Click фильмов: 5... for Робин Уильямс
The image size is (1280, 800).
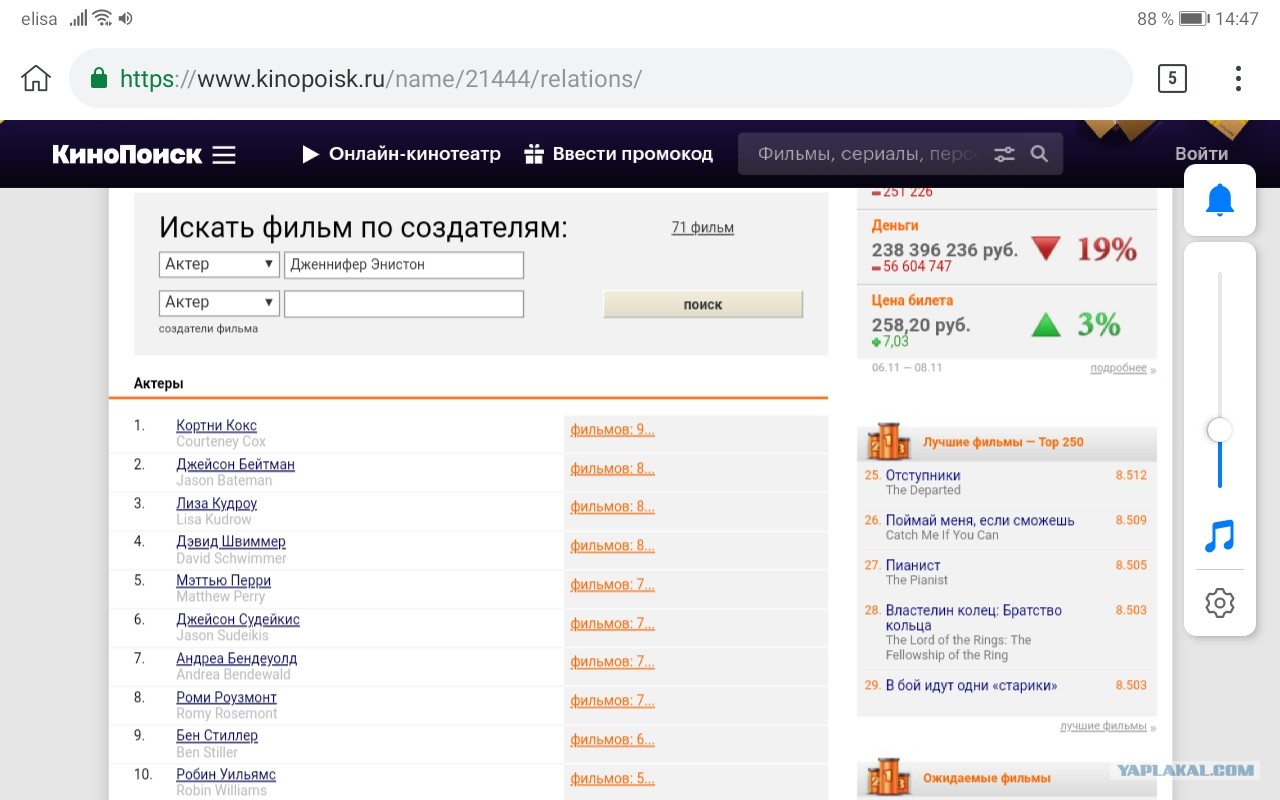coord(612,779)
